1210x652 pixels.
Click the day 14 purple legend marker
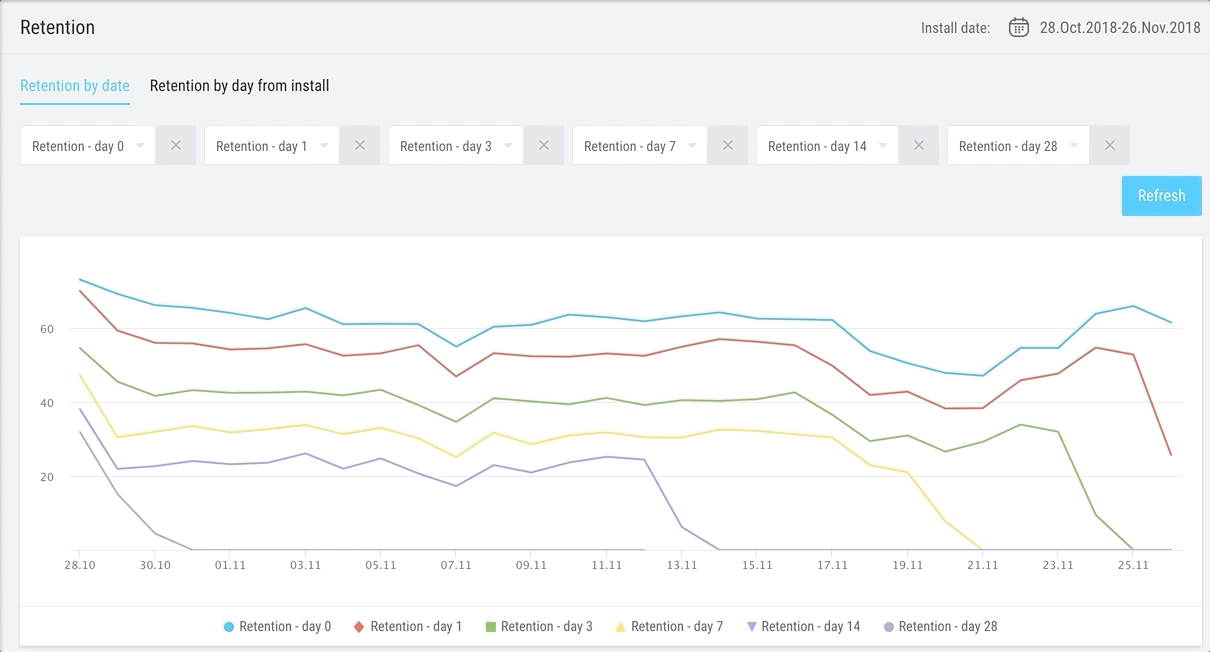click(x=751, y=627)
